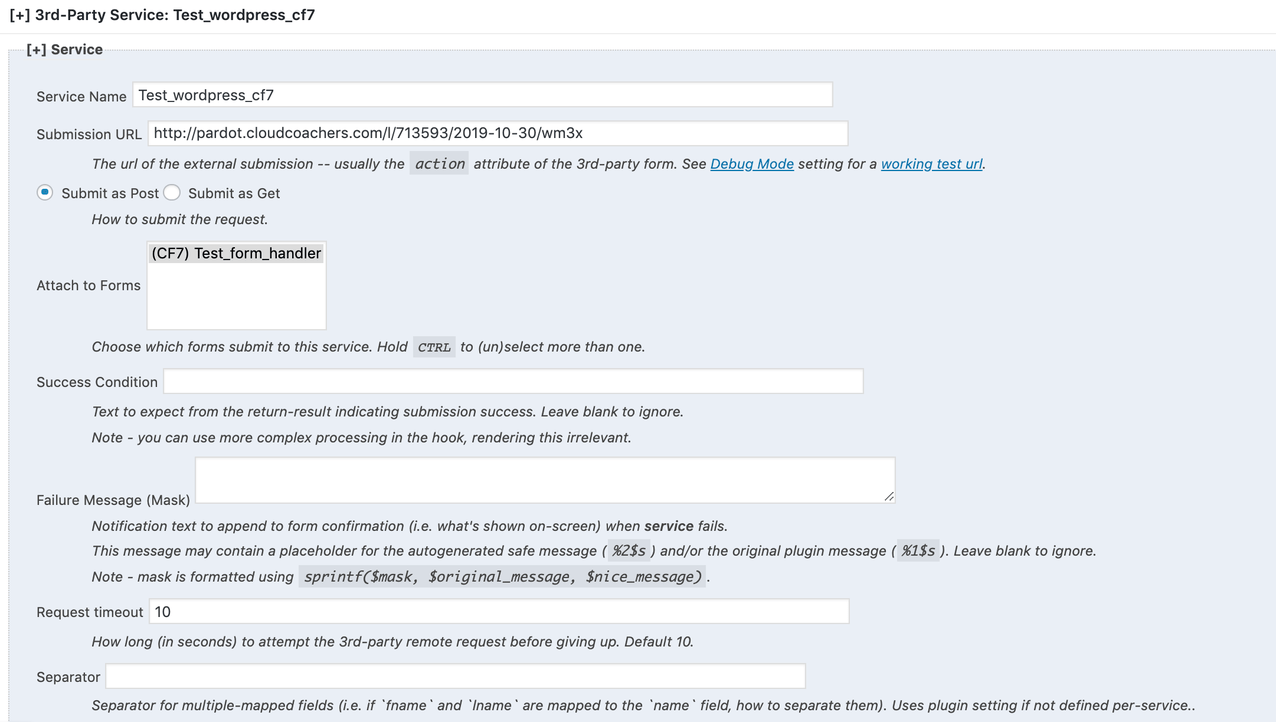
Task: Click the Request timeout label
Action: click(90, 612)
